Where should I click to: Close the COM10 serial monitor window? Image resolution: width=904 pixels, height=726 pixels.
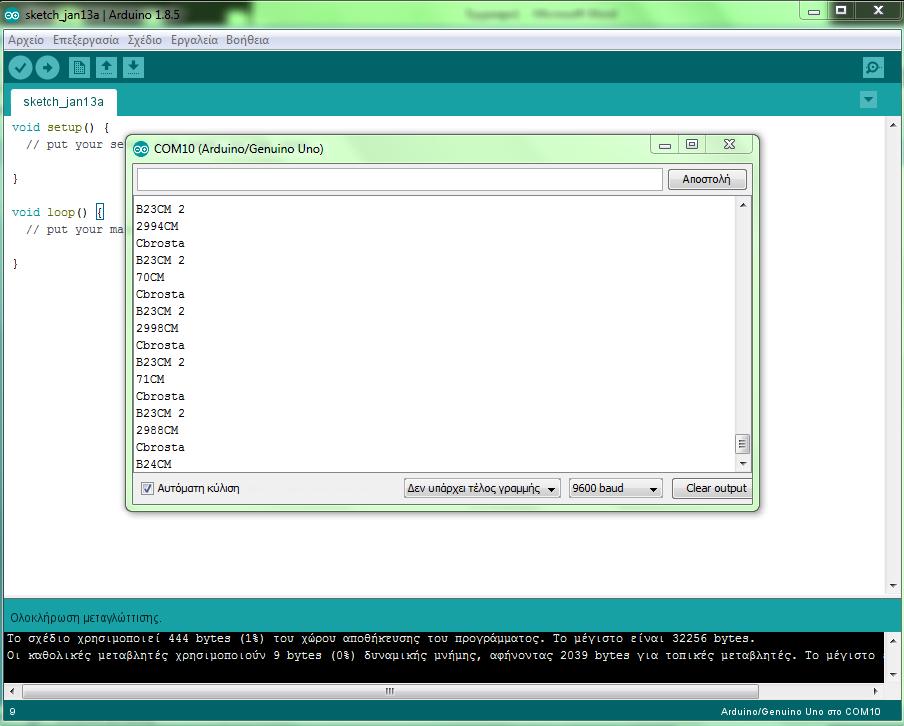[x=729, y=144]
